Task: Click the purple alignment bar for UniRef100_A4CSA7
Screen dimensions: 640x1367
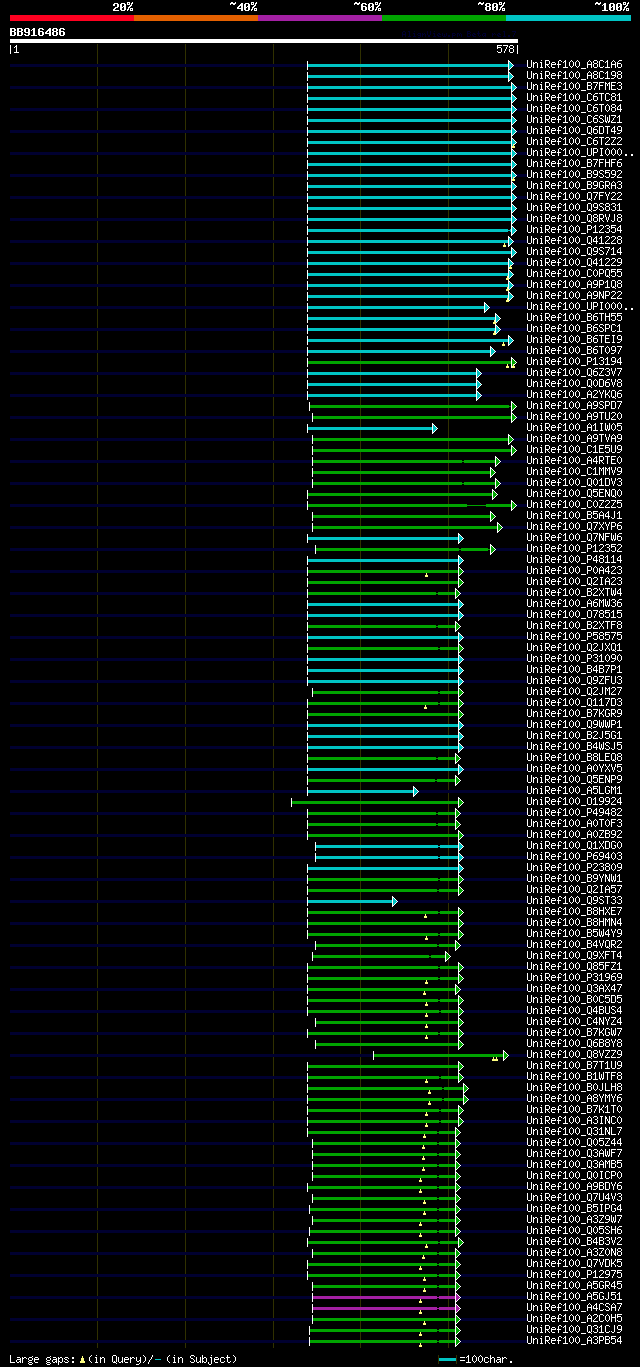Action: coord(386,1307)
